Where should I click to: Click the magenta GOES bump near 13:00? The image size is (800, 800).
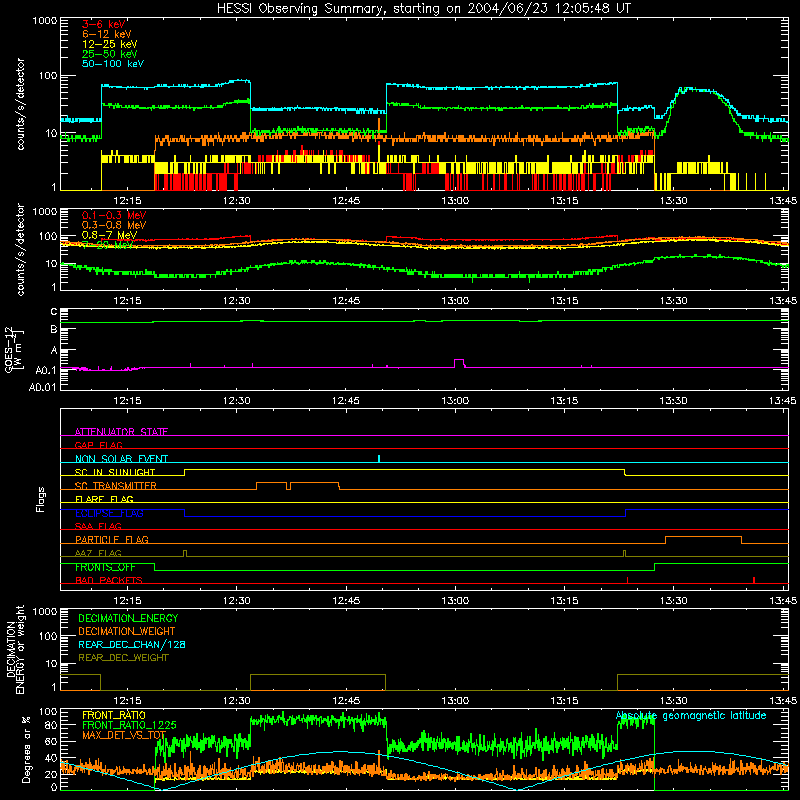click(x=459, y=363)
